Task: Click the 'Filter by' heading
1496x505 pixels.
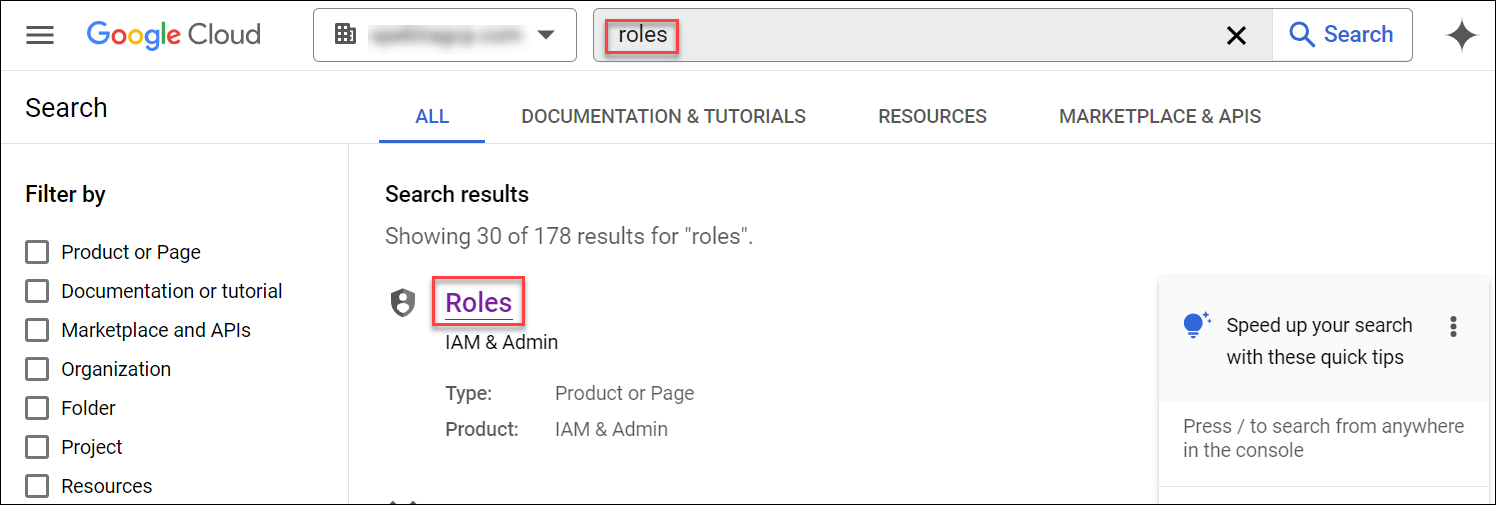Action: [65, 194]
